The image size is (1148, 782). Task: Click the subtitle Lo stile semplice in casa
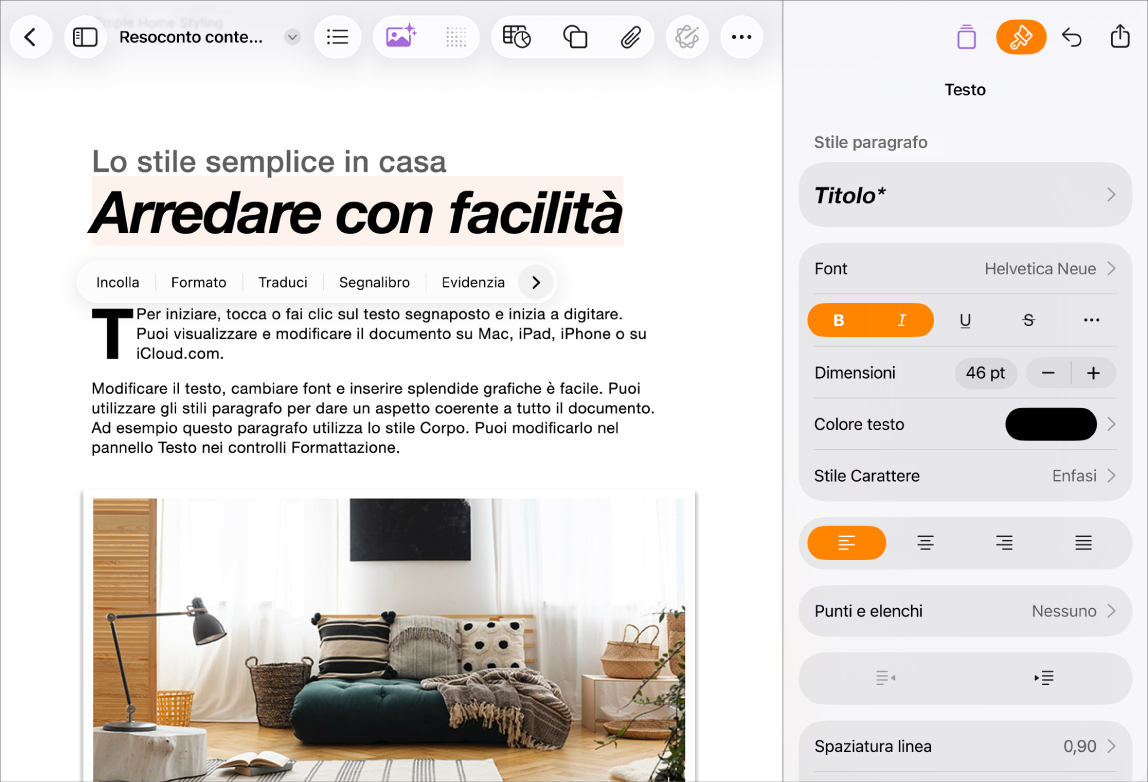click(269, 162)
